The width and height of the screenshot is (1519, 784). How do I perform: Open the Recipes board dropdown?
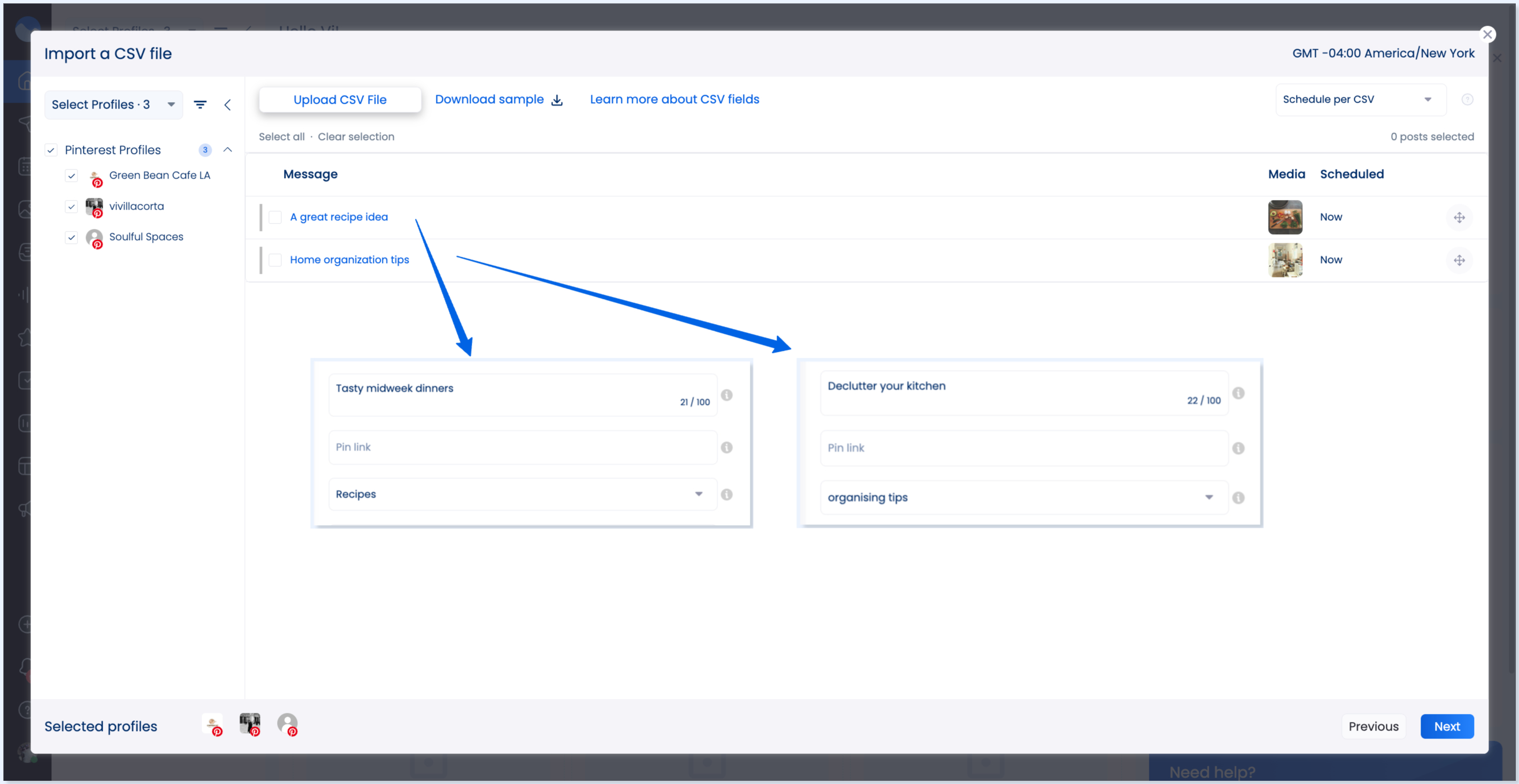523,494
